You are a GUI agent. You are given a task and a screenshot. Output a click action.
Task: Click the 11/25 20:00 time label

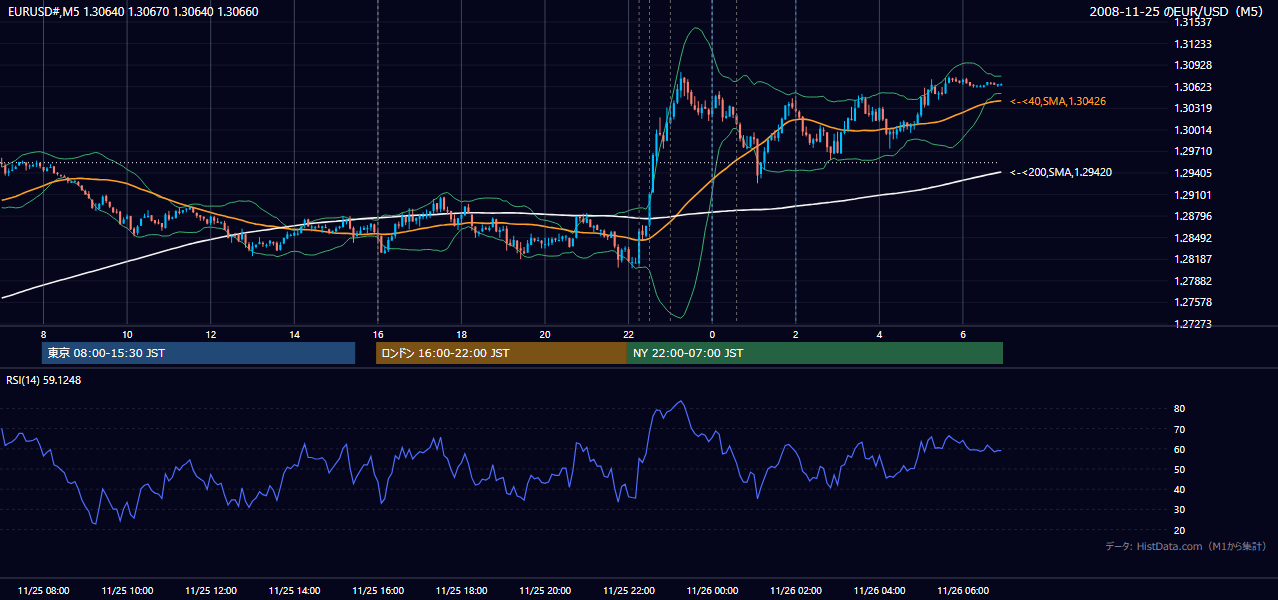pyautogui.click(x=545, y=591)
